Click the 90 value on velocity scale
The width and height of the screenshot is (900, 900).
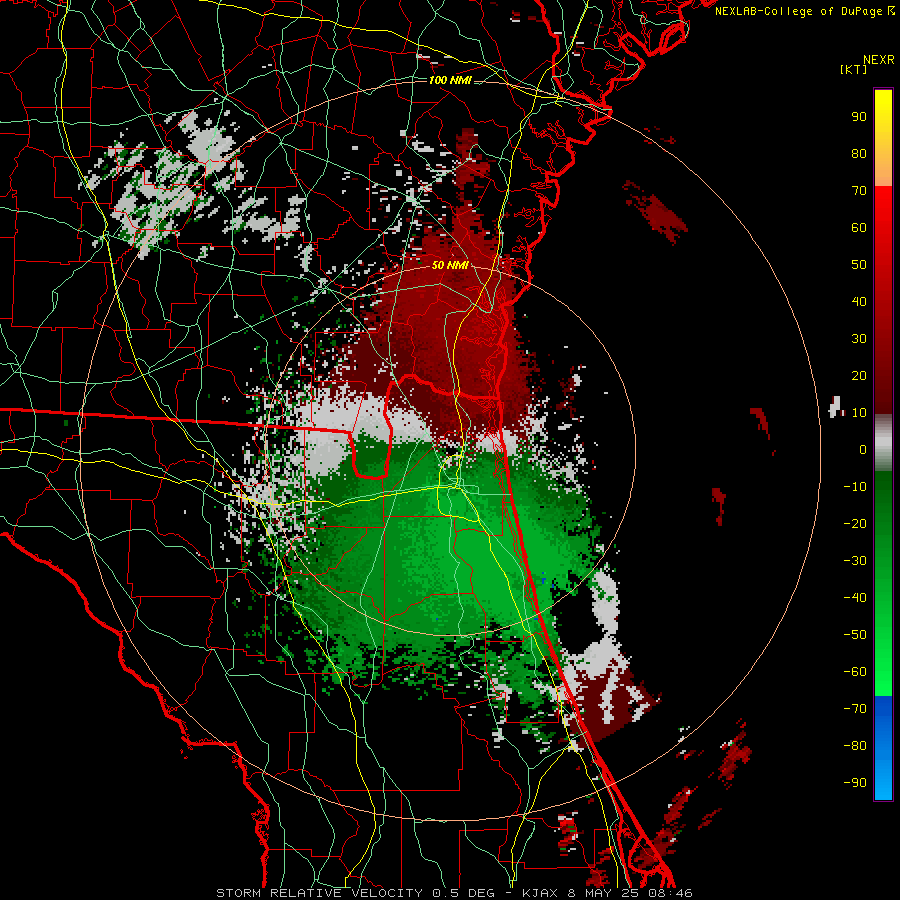pyautogui.click(x=859, y=117)
